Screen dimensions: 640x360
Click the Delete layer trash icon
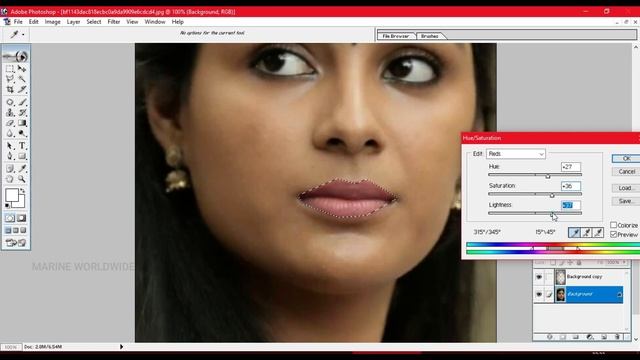click(617, 337)
